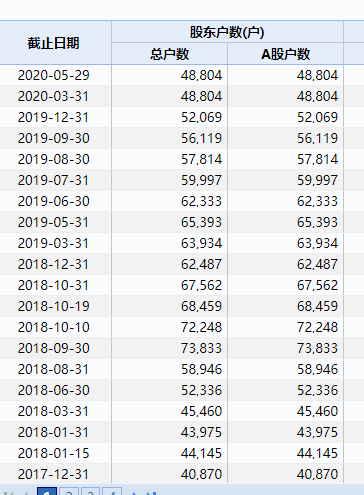Click the A股户数 column header
364x495 pixels.
[285, 54]
